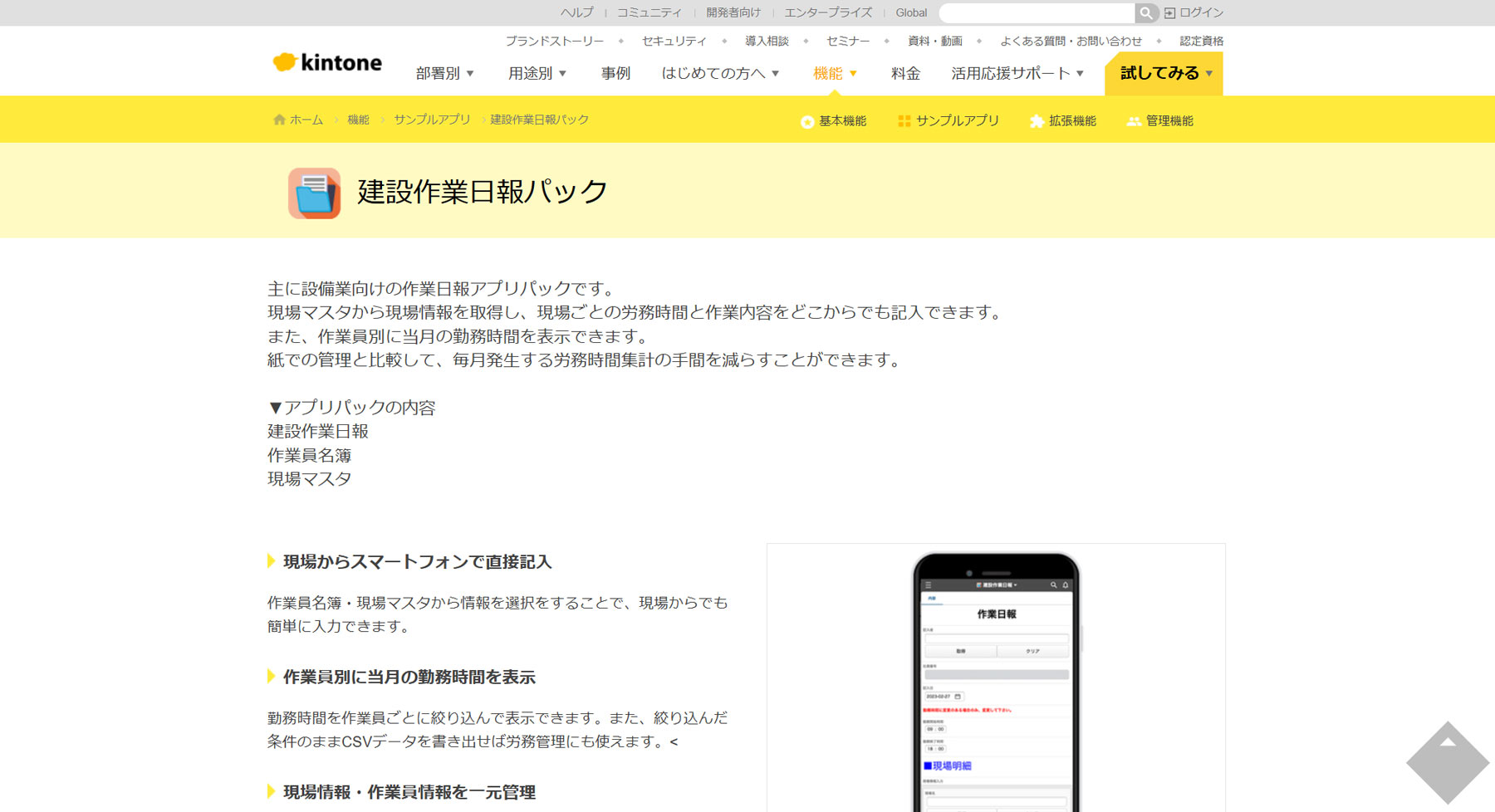Open the 導入相談 link

(x=767, y=41)
